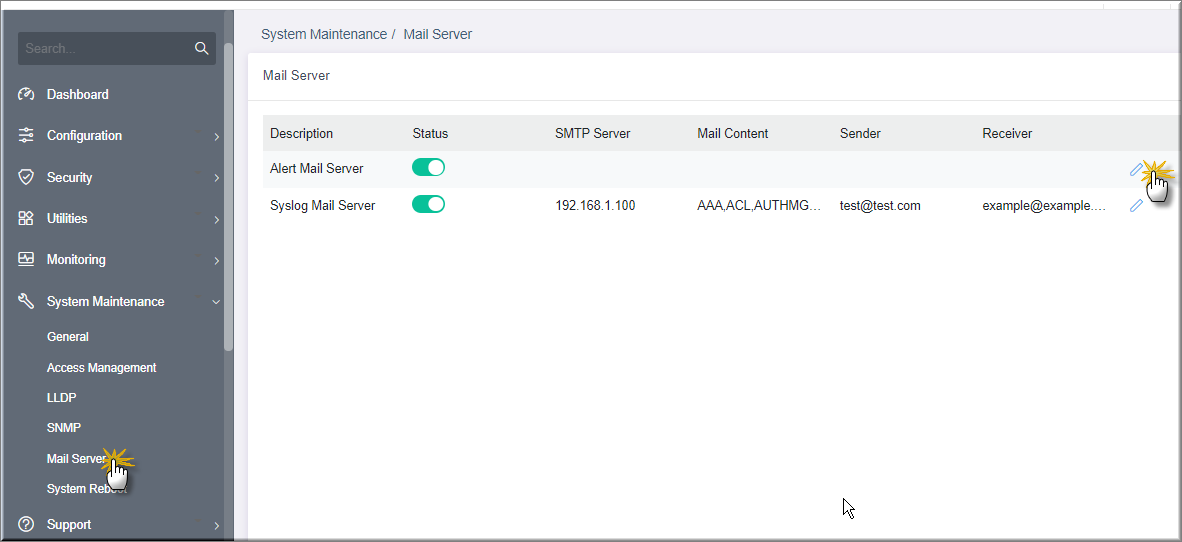1182x542 pixels.
Task: Click the Support question mark icon
Action: pos(26,524)
